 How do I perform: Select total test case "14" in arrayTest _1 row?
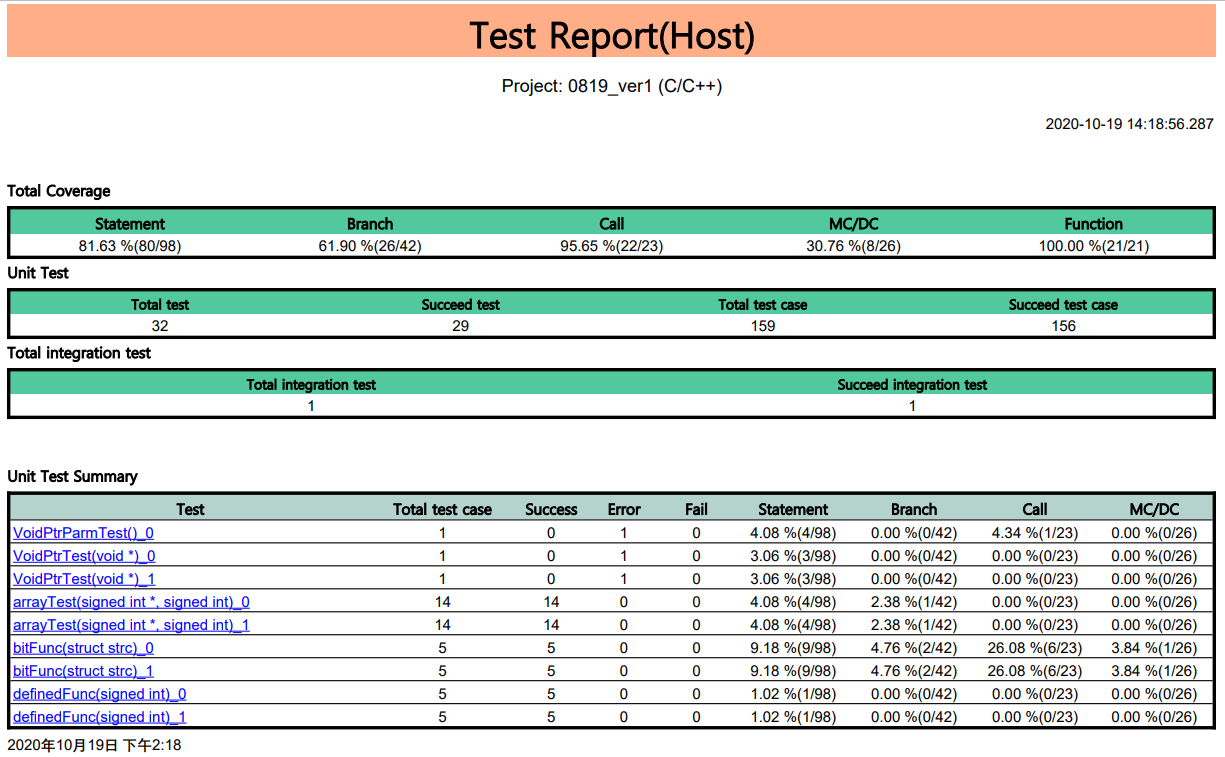(x=442, y=625)
